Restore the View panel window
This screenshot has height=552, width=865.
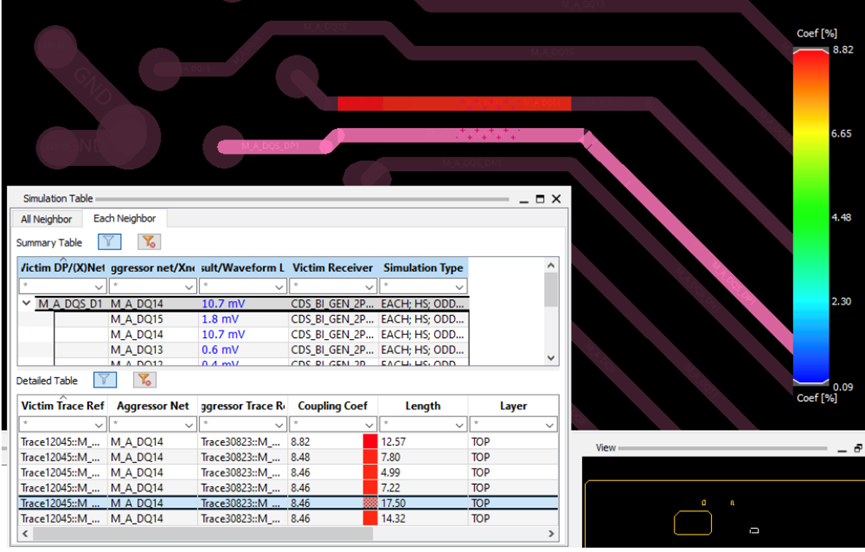click(x=858, y=448)
